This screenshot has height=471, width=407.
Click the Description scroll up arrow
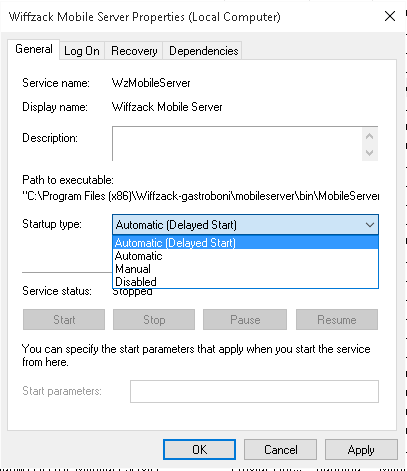point(369,136)
